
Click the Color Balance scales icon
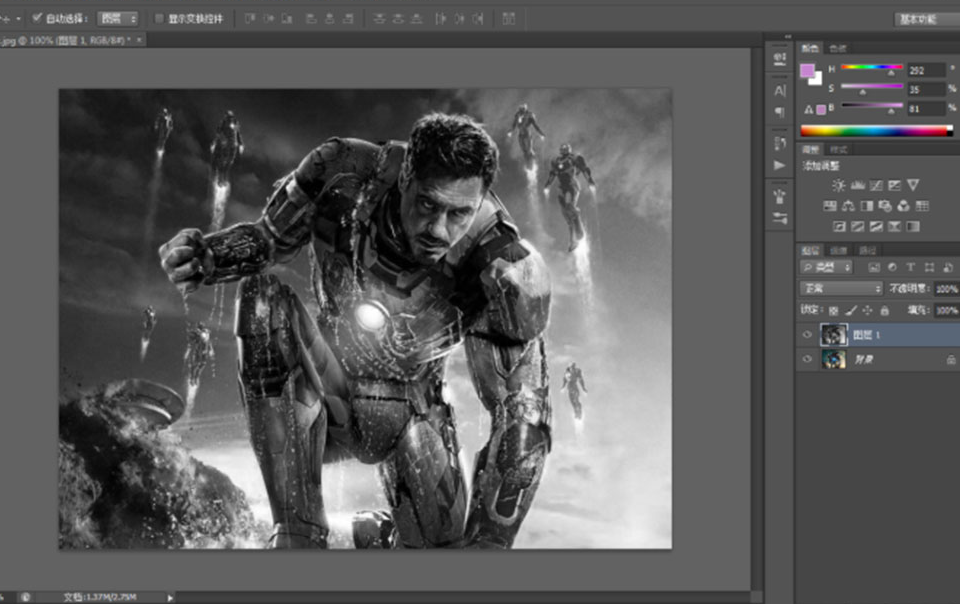[848, 206]
